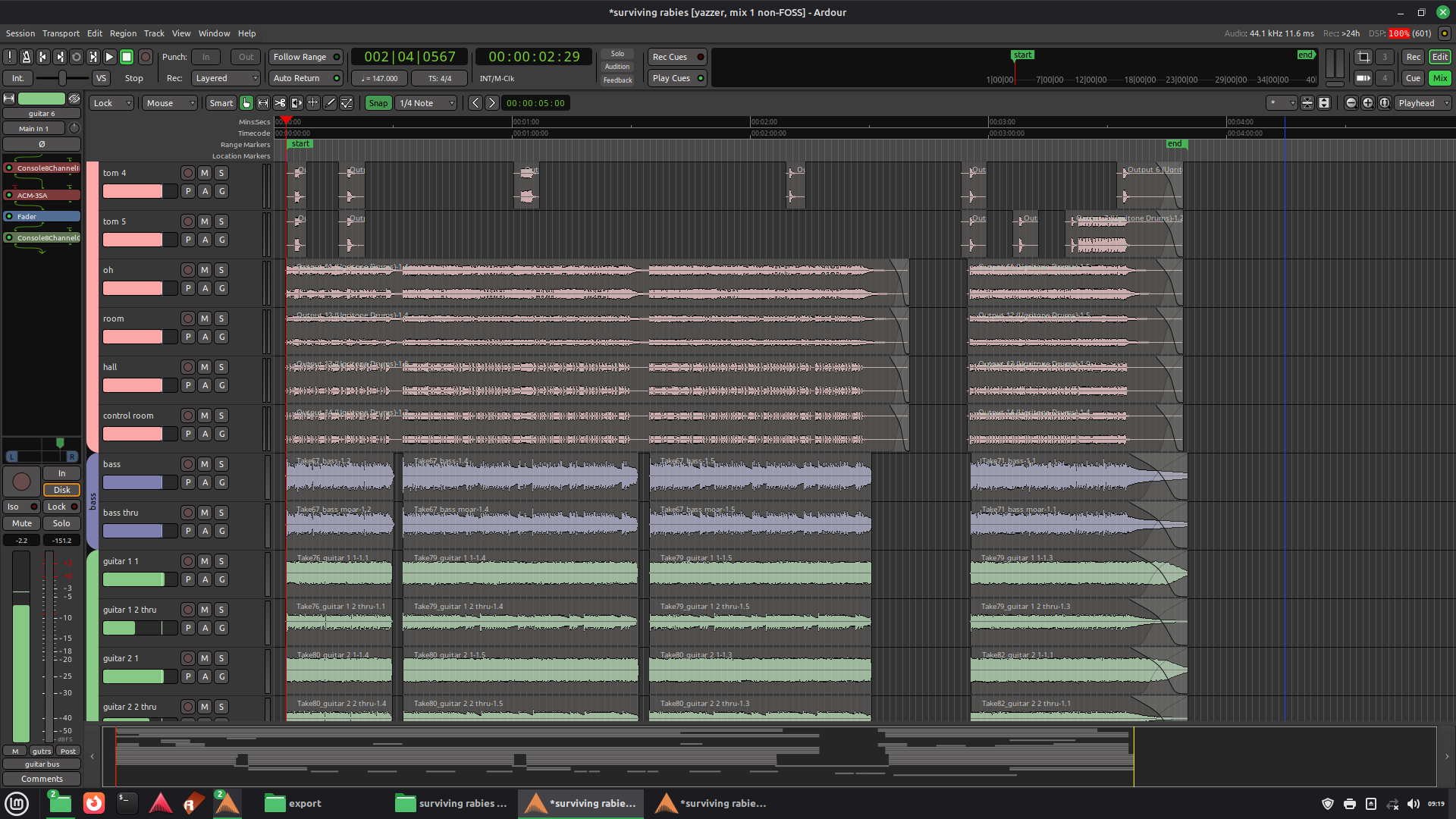Viewport: 1456px width, 819px height.
Task: Open the Layered record mode dropdown
Action: (x=226, y=78)
